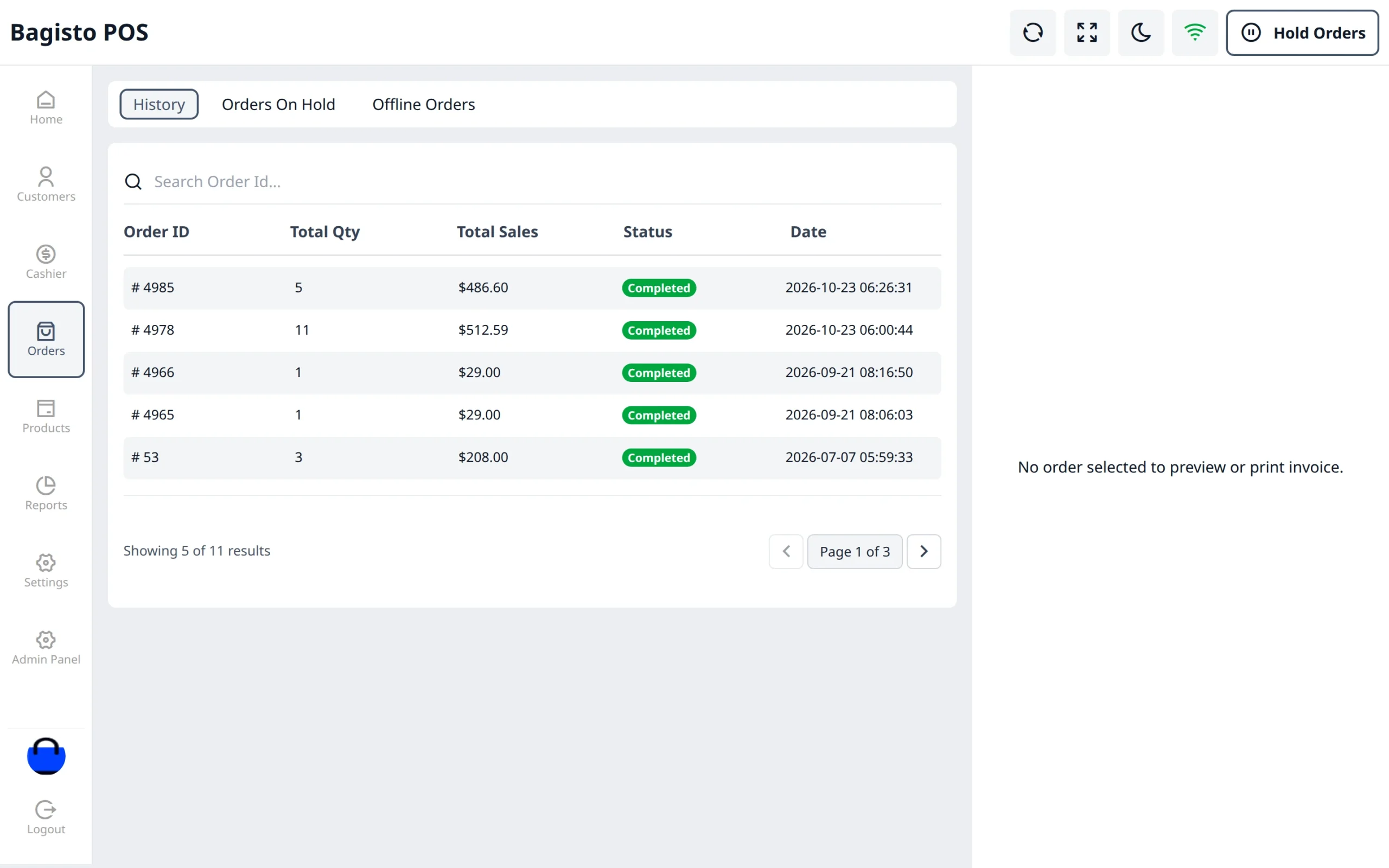Click date 2026-09-21 08:16:50
1389x868 pixels.
[849, 373]
